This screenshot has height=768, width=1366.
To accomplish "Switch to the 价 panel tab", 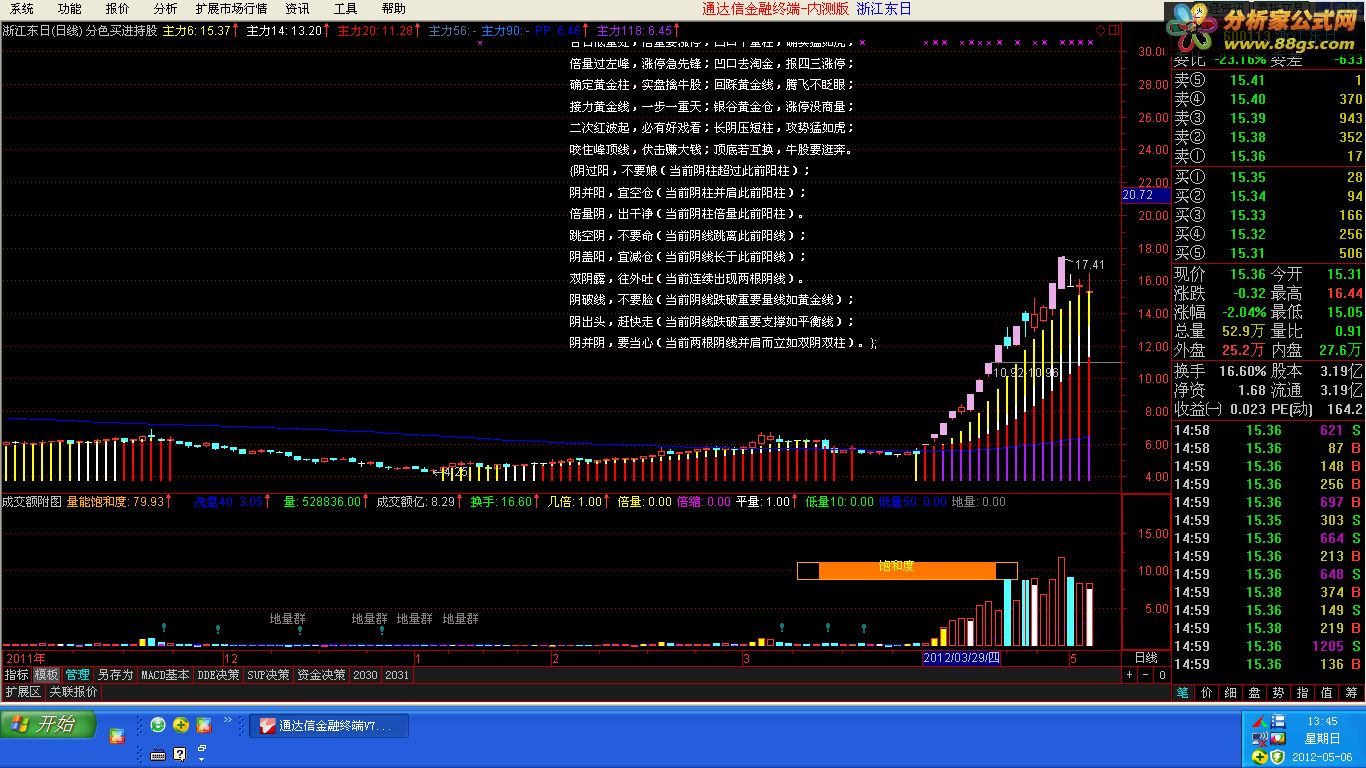I will 1207,692.
